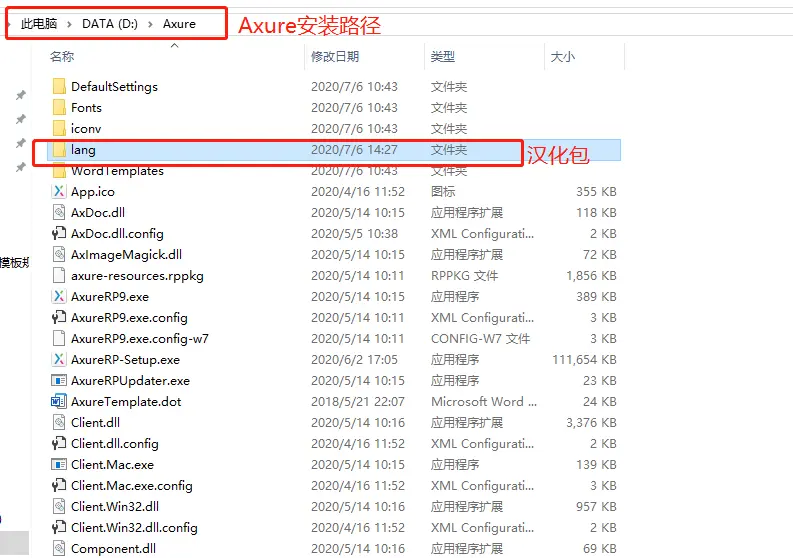Click the AxDoc.dll.config file icon

(x=59, y=234)
